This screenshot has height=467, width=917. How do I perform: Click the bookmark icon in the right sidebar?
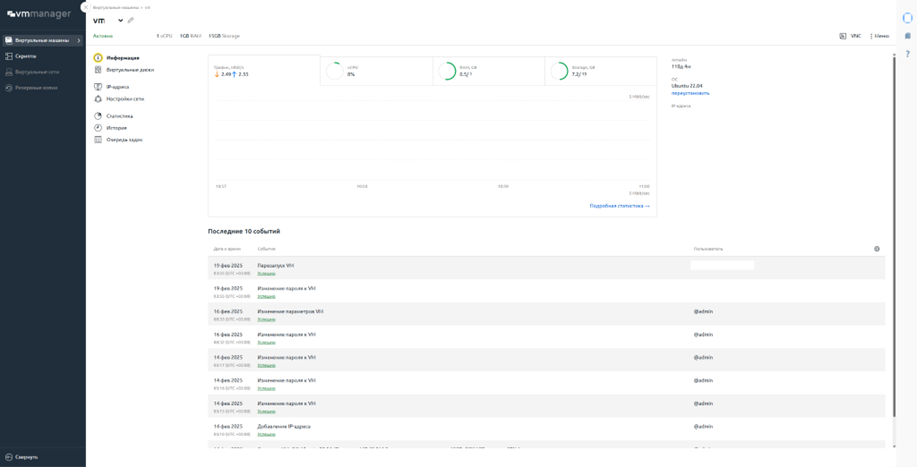click(907, 36)
